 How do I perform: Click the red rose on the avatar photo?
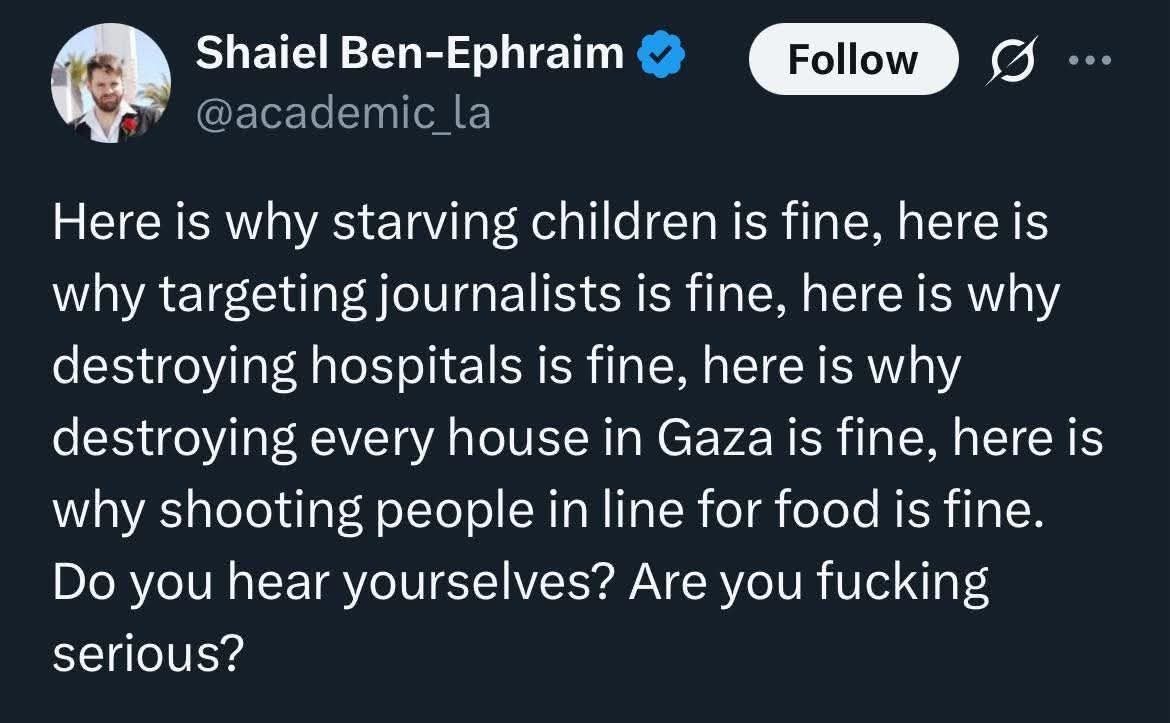tap(130, 124)
